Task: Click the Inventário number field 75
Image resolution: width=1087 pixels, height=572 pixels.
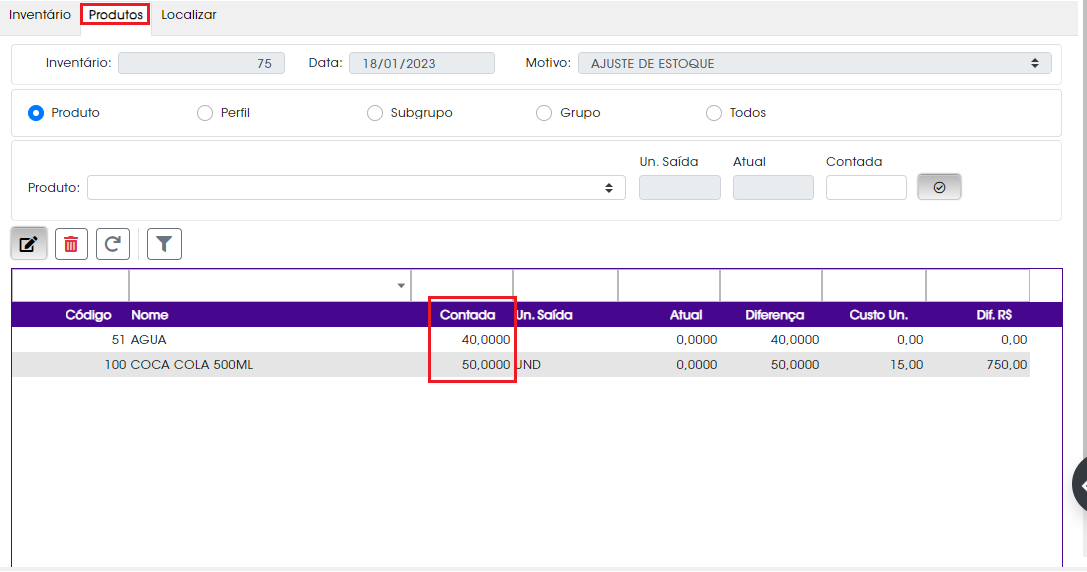Action: click(201, 63)
